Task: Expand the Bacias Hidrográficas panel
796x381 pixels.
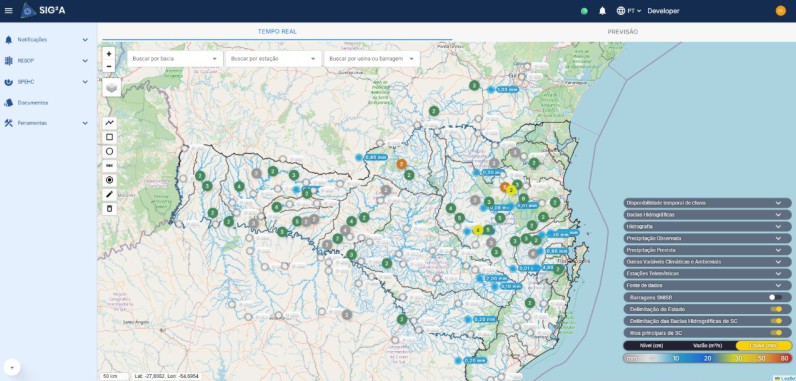Action: [707, 215]
